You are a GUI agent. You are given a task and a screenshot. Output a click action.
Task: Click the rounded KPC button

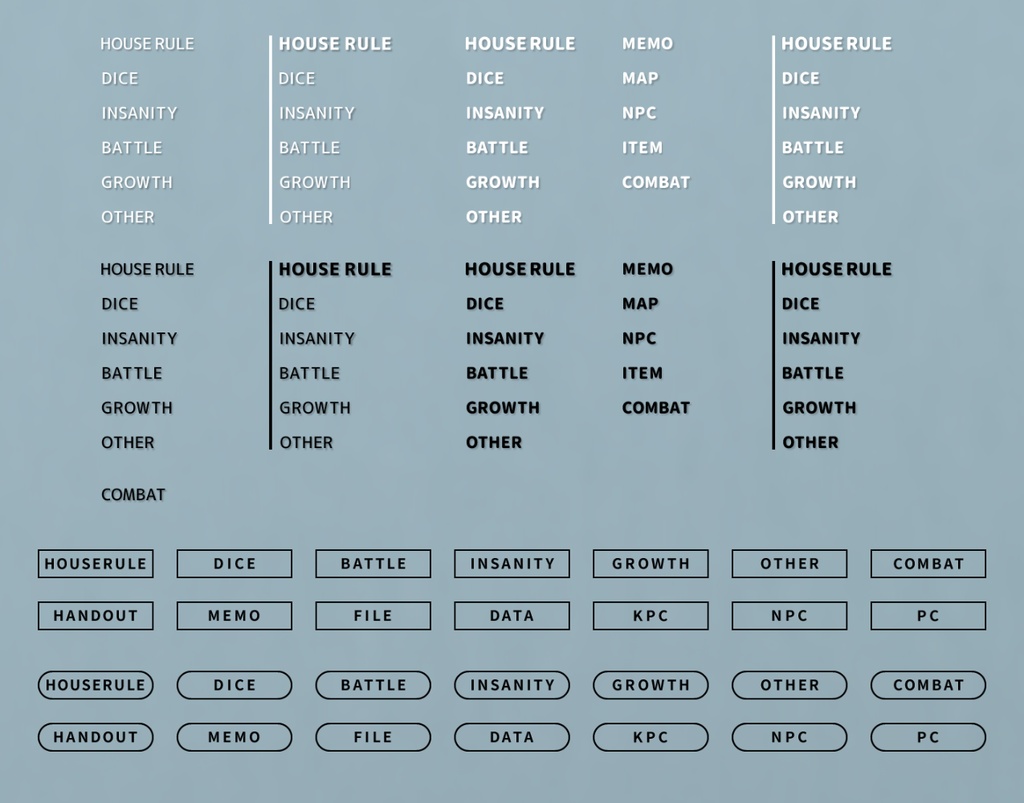click(x=650, y=737)
